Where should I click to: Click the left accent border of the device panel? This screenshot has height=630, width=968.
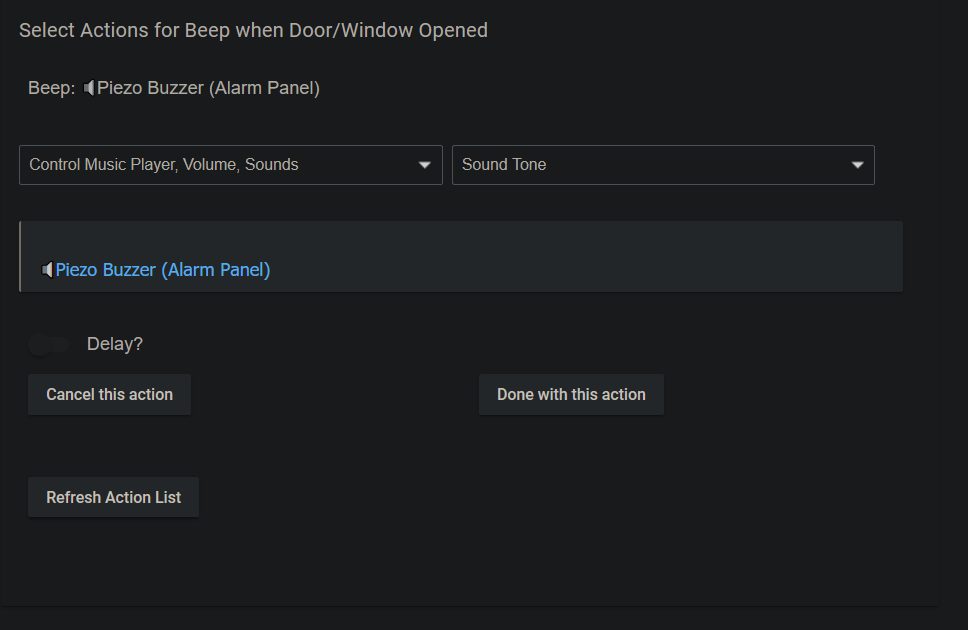20,257
